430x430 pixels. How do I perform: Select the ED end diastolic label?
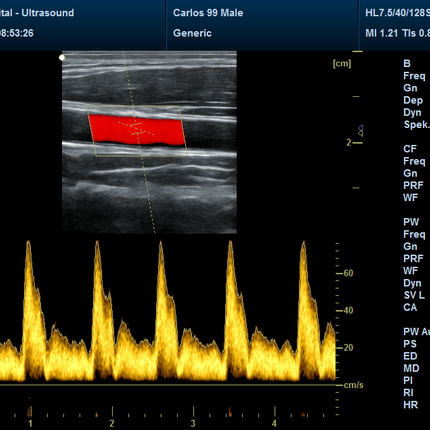tap(410, 356)
